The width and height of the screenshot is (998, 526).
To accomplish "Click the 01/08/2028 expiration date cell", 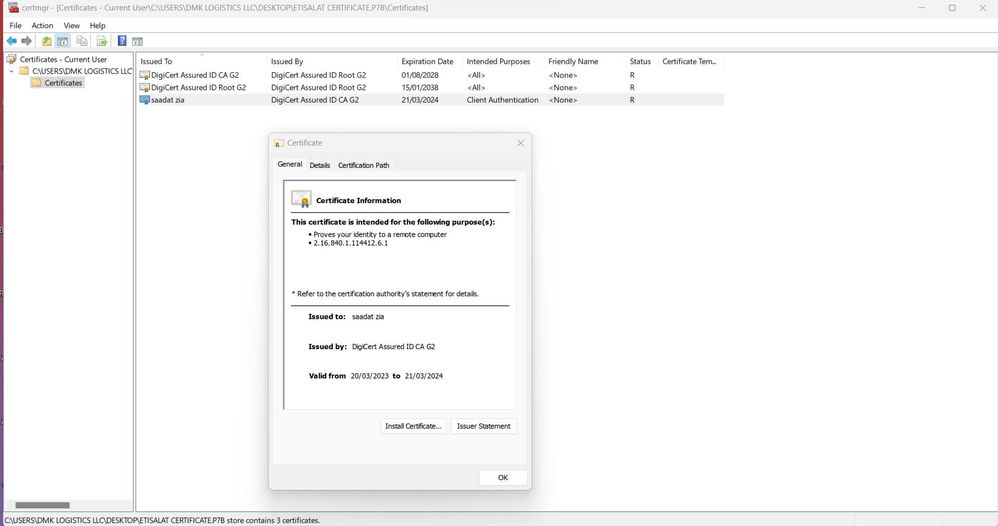I will (x=419, y=75).
